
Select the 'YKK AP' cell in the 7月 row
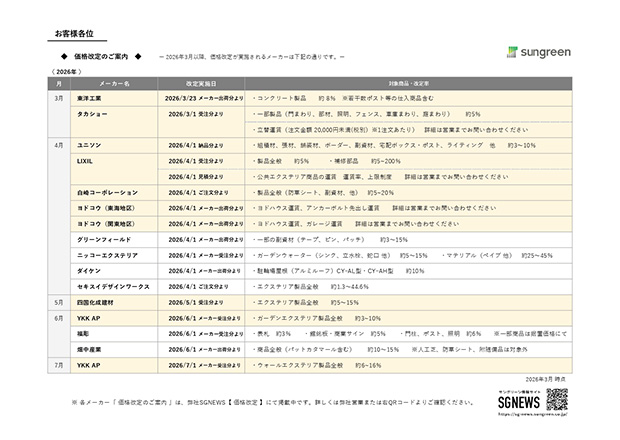[x=114, y=366]
